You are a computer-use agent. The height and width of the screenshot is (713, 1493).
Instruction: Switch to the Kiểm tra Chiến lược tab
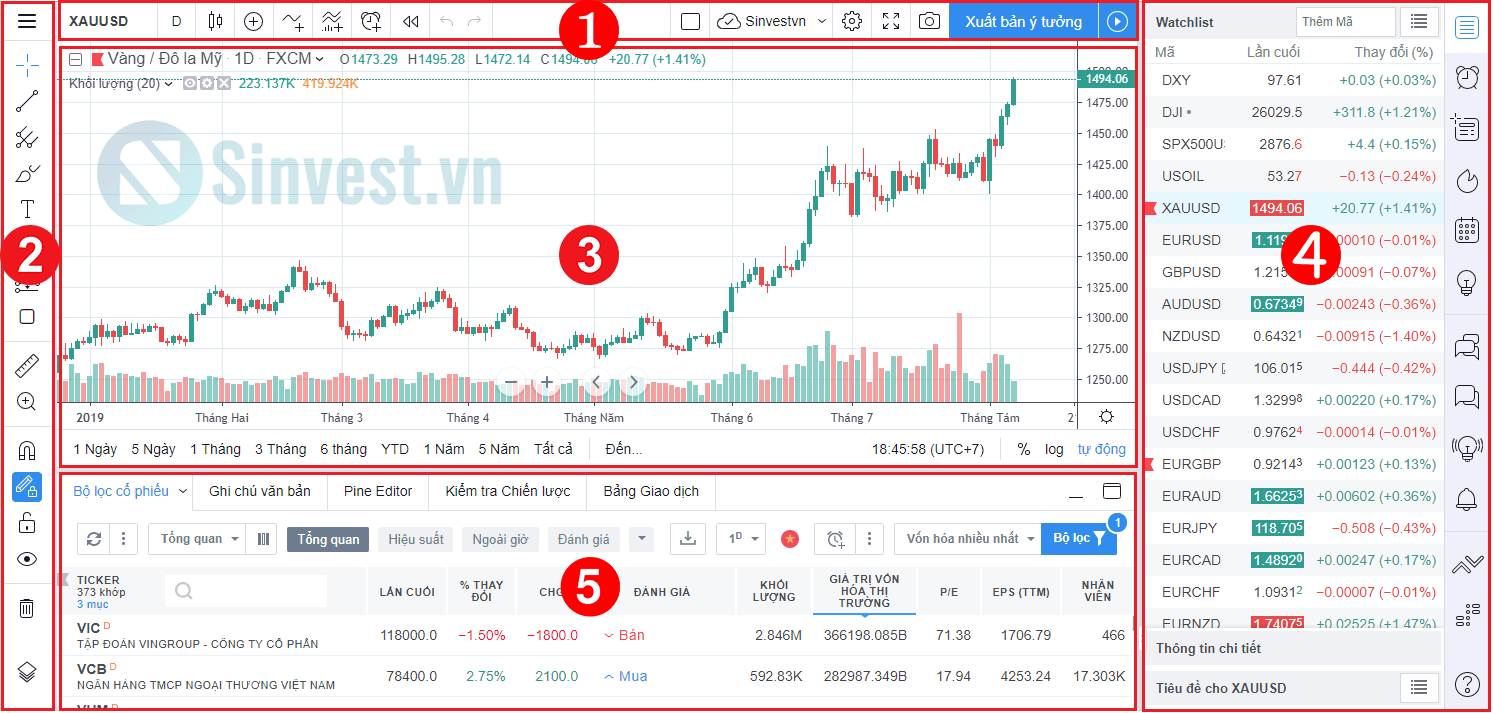(508, 491)
